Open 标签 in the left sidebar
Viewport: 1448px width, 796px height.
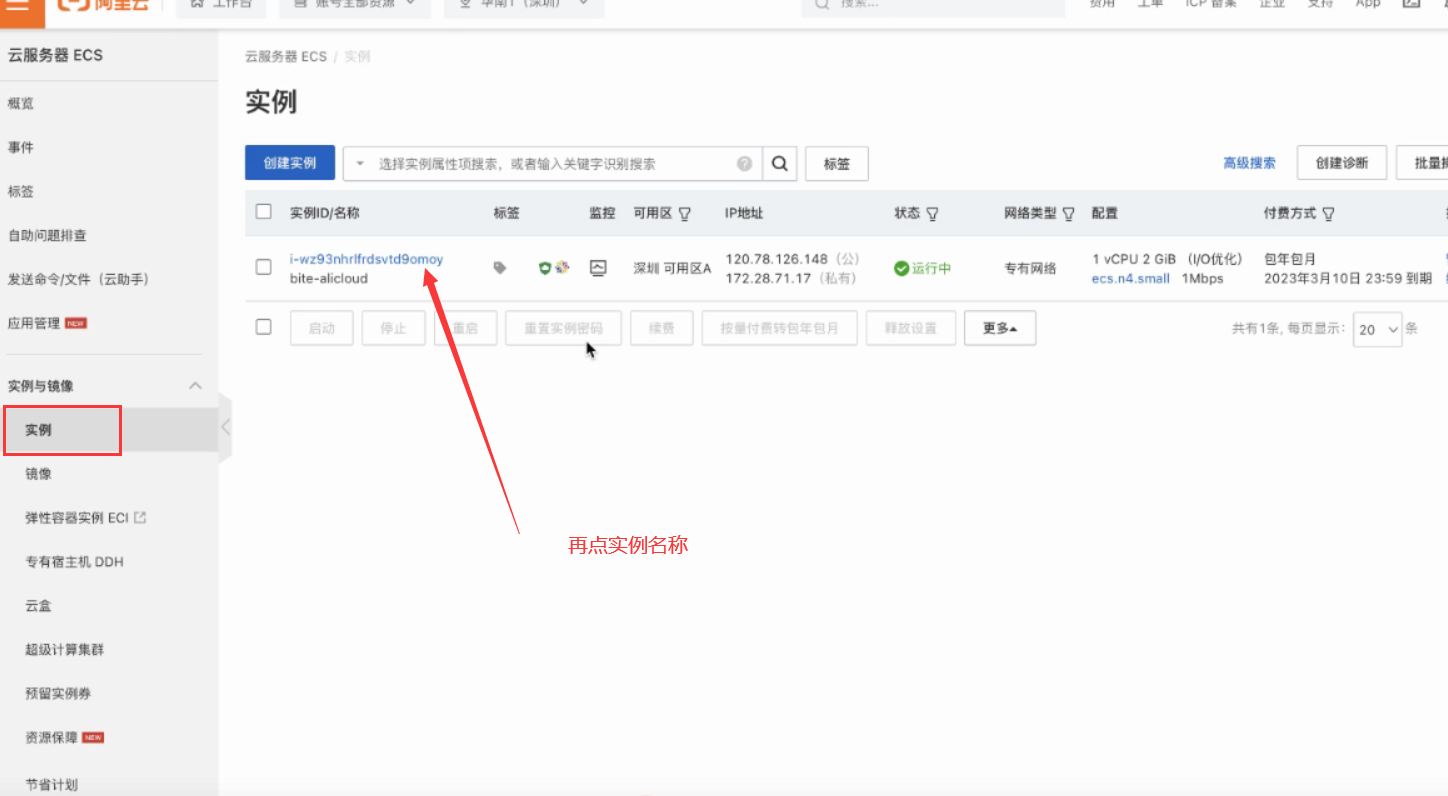pos(21,191)
